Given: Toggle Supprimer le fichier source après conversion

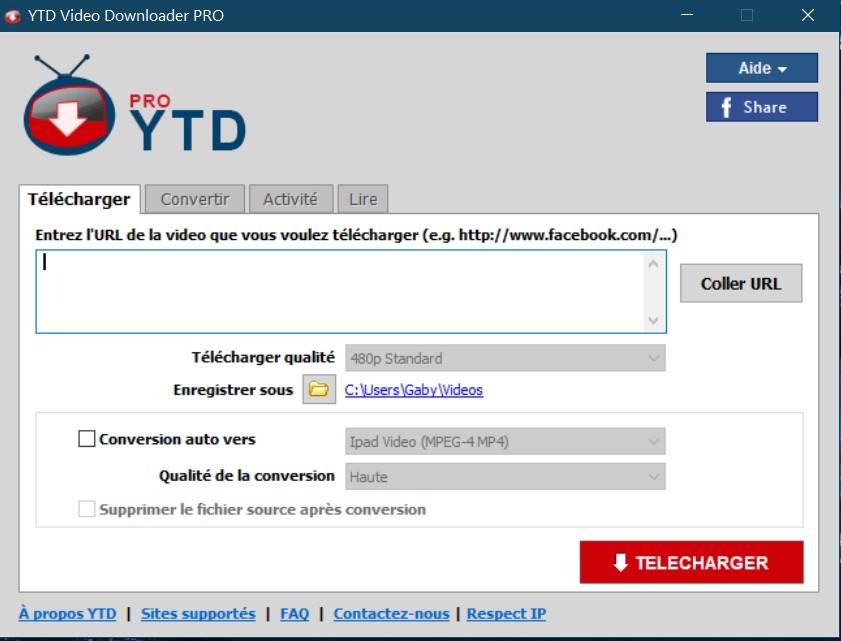Looking at the screenshot, I should point(87,509).
